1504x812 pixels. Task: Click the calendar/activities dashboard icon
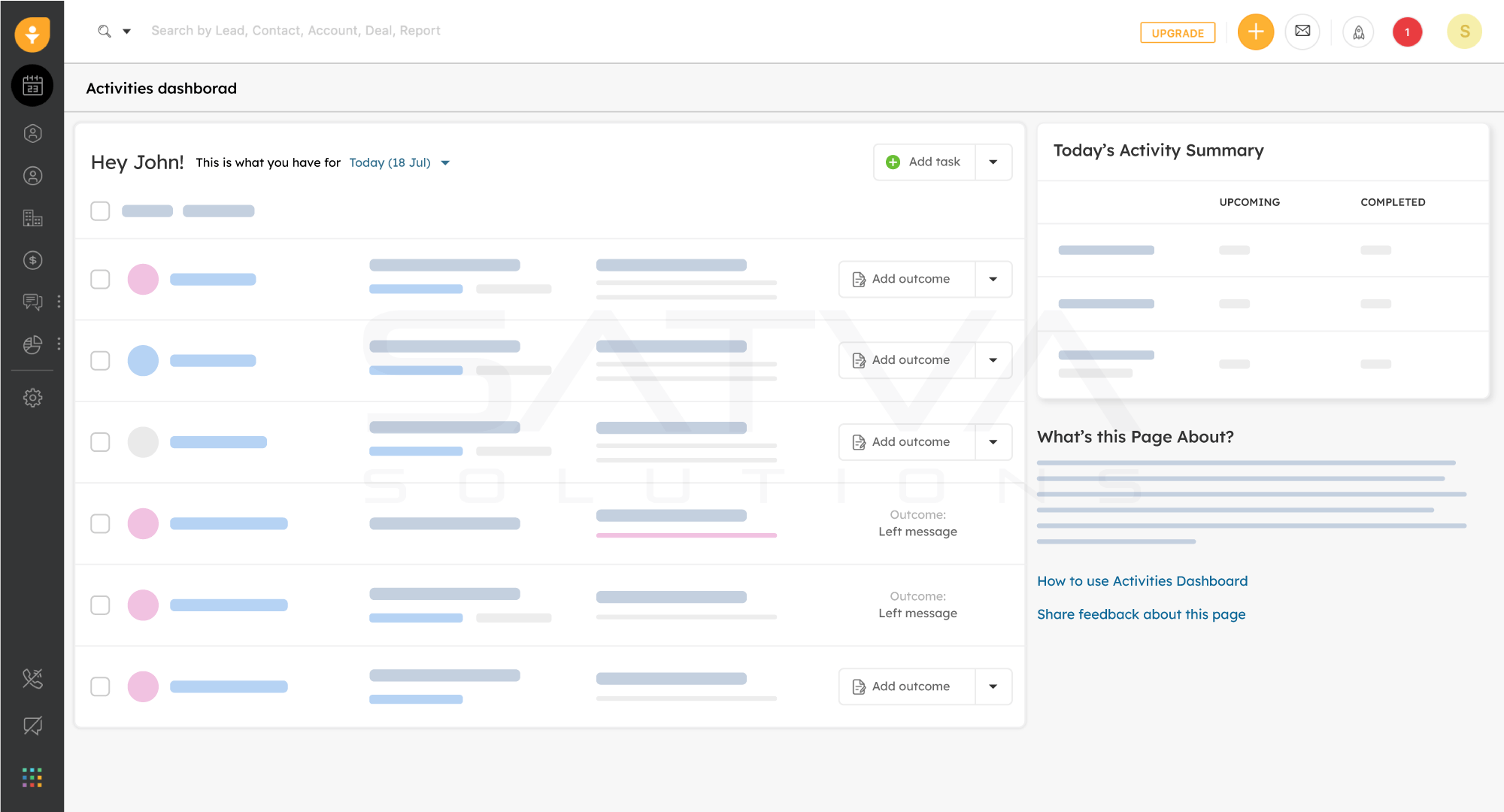[32, 85]
